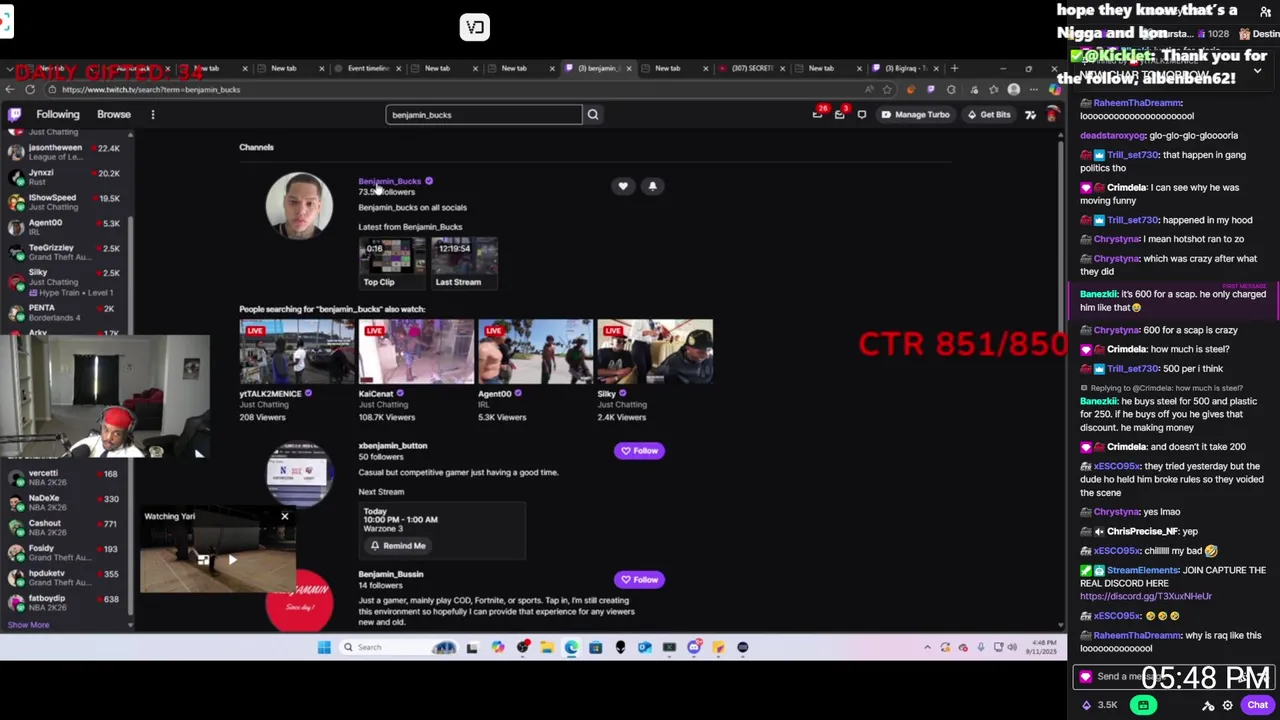Open the Following page
Screen dimensions: 1280x720
[58, 114]
